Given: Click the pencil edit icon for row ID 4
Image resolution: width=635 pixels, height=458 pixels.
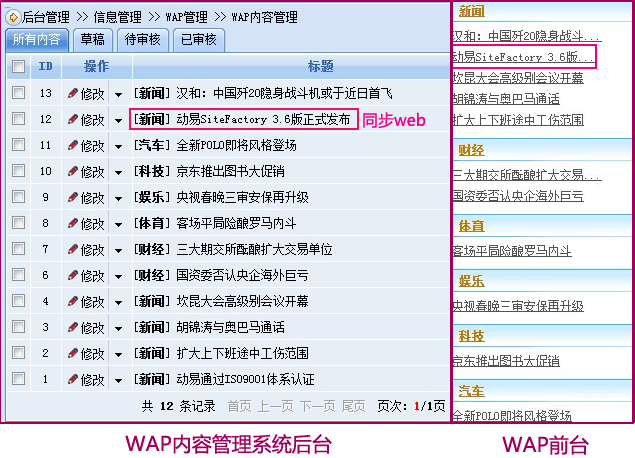Looking at the screenshot, I should pos(73,301).
